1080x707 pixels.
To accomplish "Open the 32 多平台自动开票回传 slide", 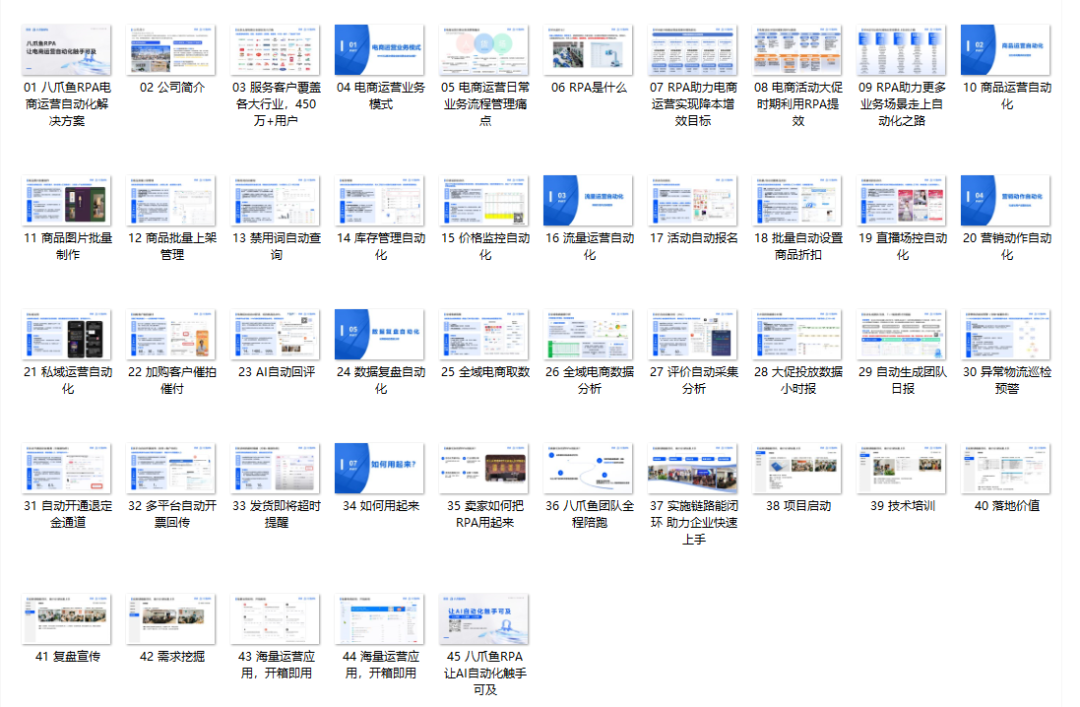I will click(x=171, y=469).
